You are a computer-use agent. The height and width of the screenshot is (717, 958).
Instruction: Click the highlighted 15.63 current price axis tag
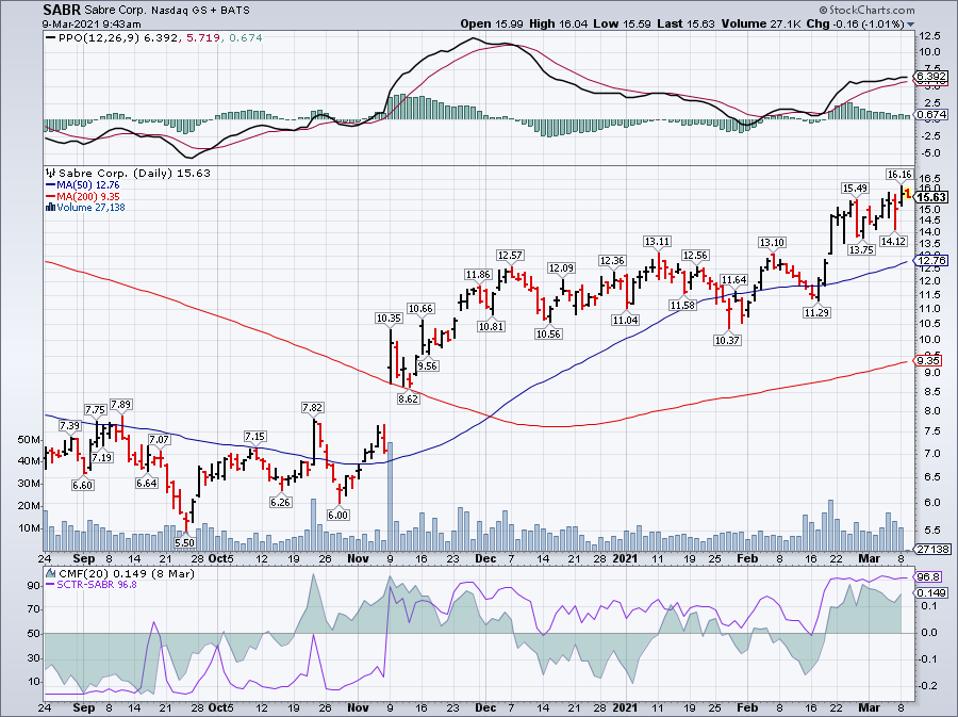coord(932,197)
